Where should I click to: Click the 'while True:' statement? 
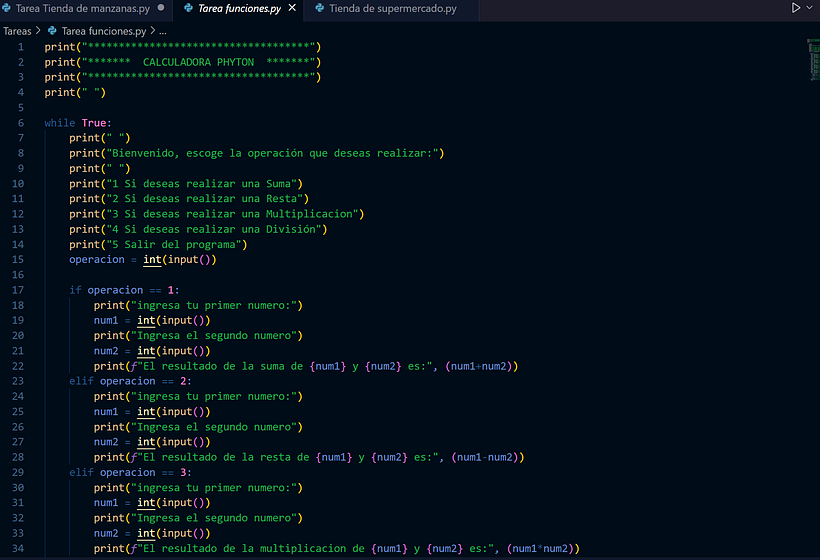[78, 123]
